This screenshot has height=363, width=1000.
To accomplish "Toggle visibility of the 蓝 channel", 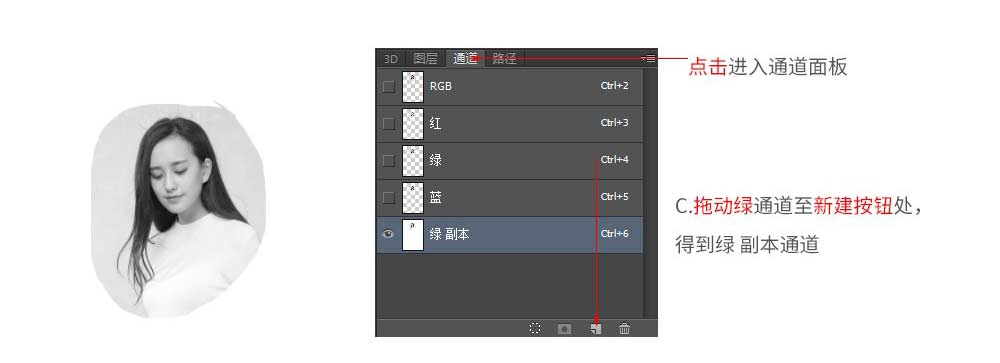I will pyautogui.click(x=388, y=197).
